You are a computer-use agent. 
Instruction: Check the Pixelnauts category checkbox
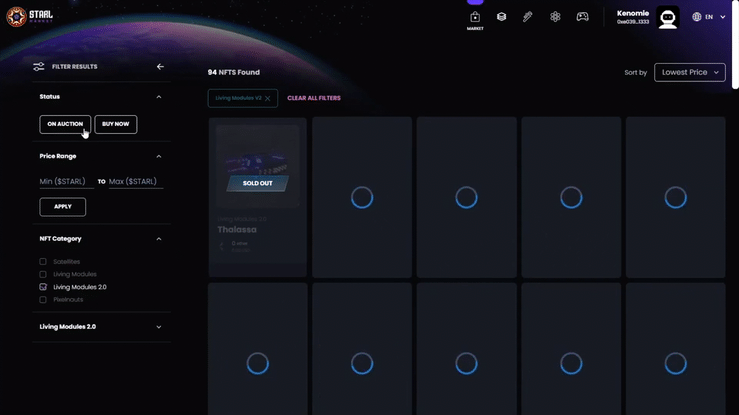43,300
